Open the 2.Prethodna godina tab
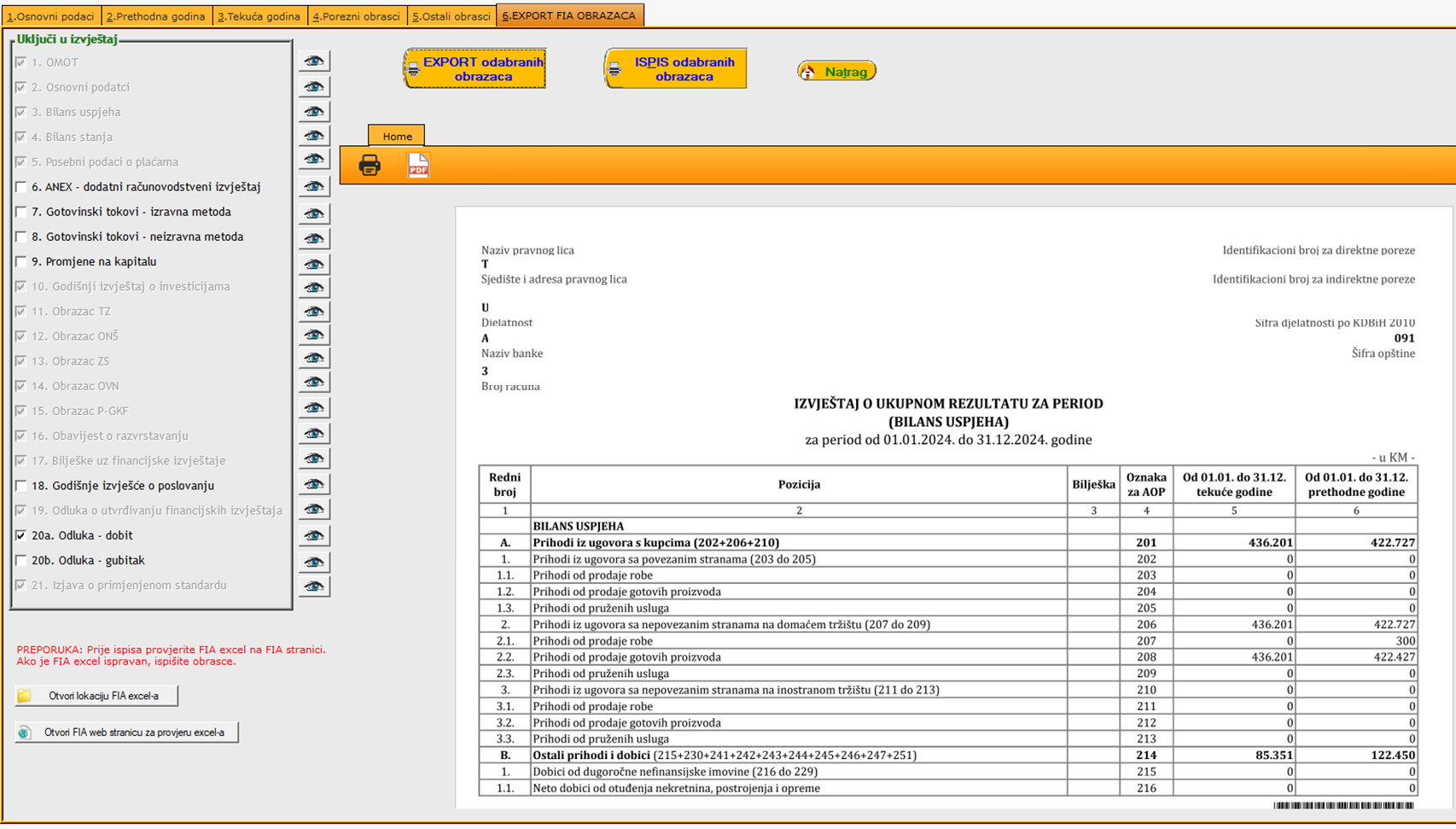Screen dimensions: 1456x829 pos(155,16)
